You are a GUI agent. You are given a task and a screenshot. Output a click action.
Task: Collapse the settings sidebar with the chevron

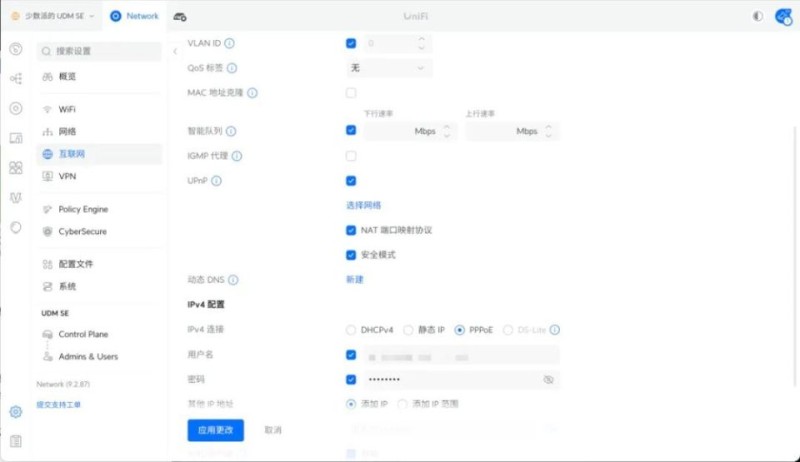175,50
